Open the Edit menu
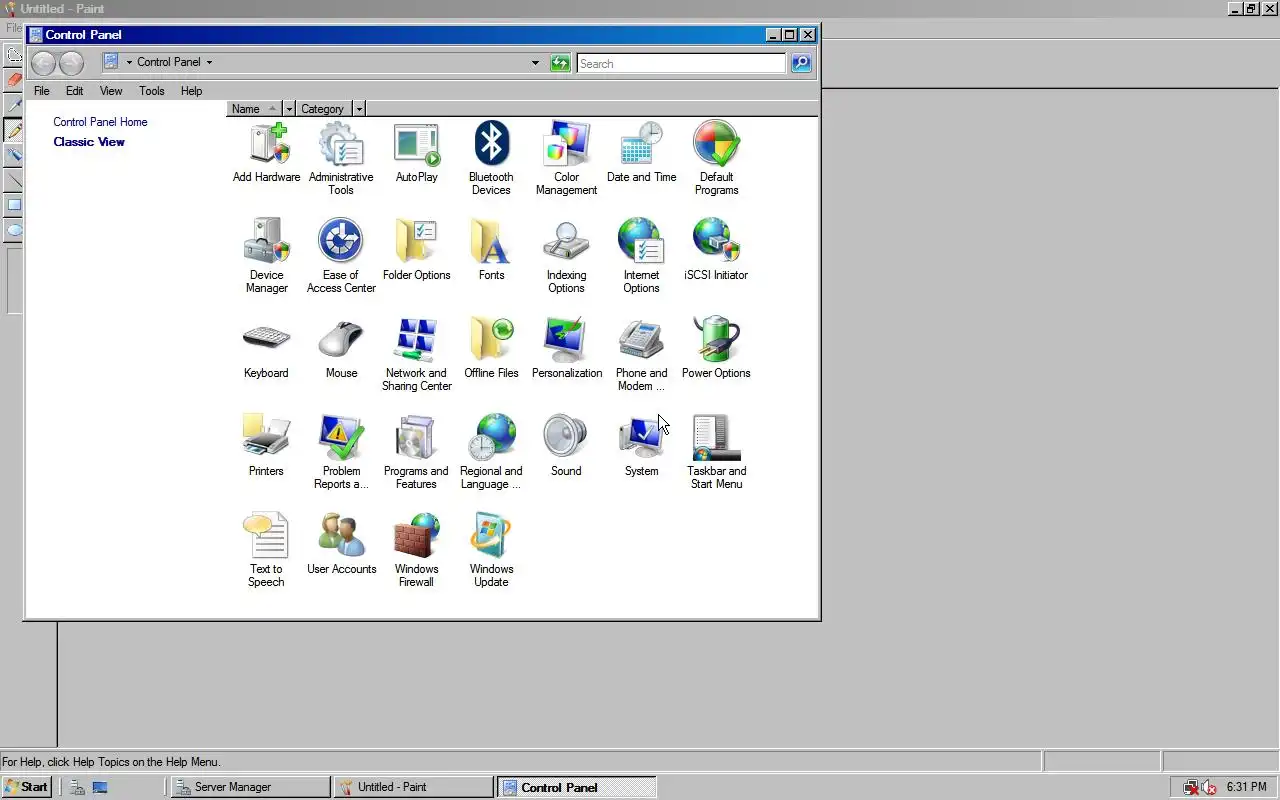 (x=75, y=91)
